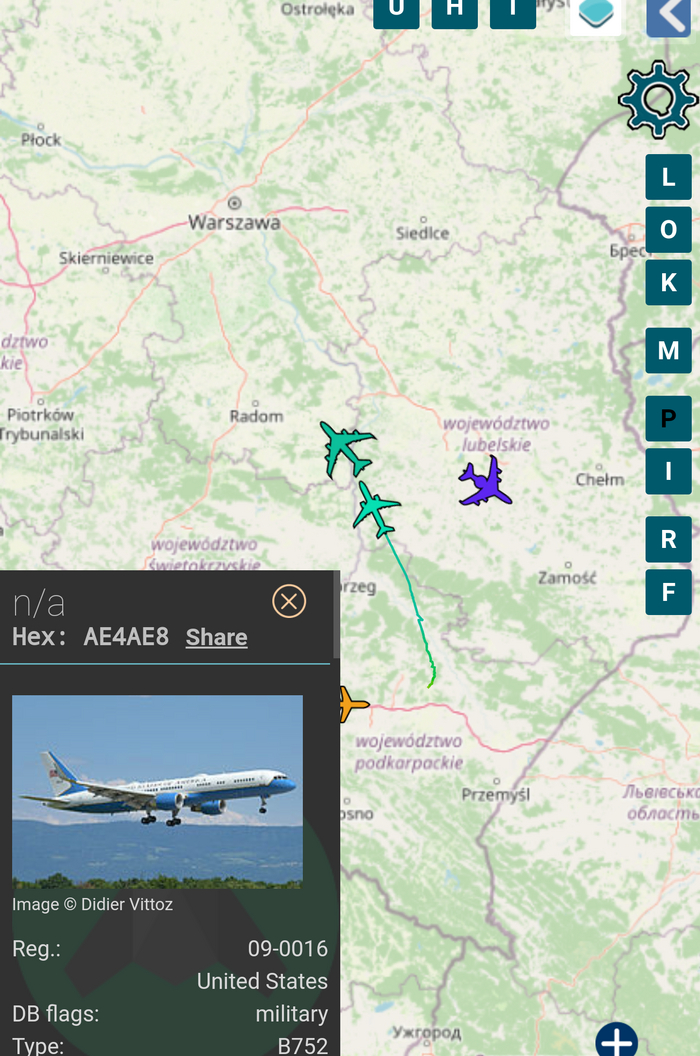
Task: Toggle the K map button
Action: pos(668,282)
